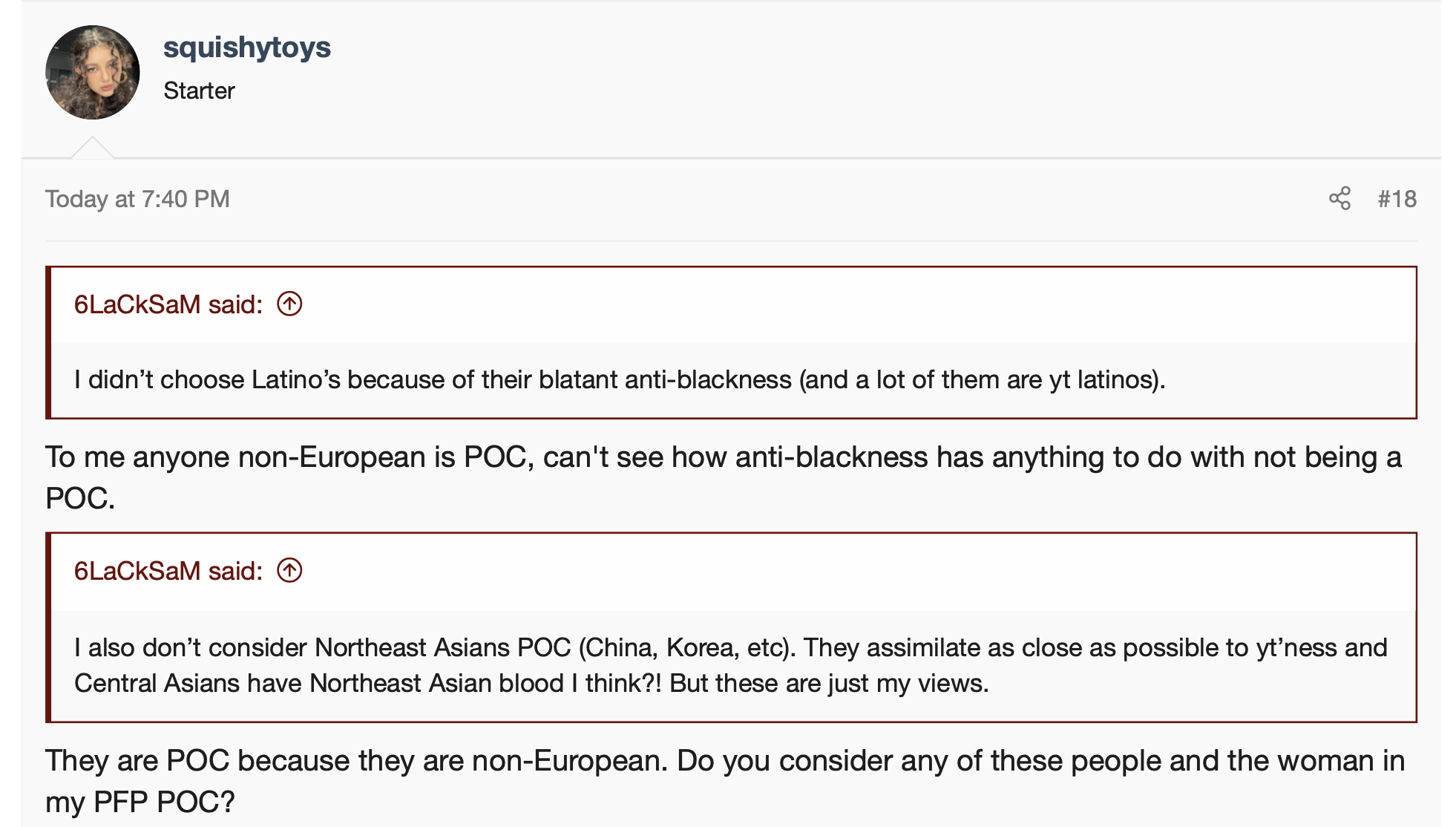Click the 'Starter' user title

(199, 91)
